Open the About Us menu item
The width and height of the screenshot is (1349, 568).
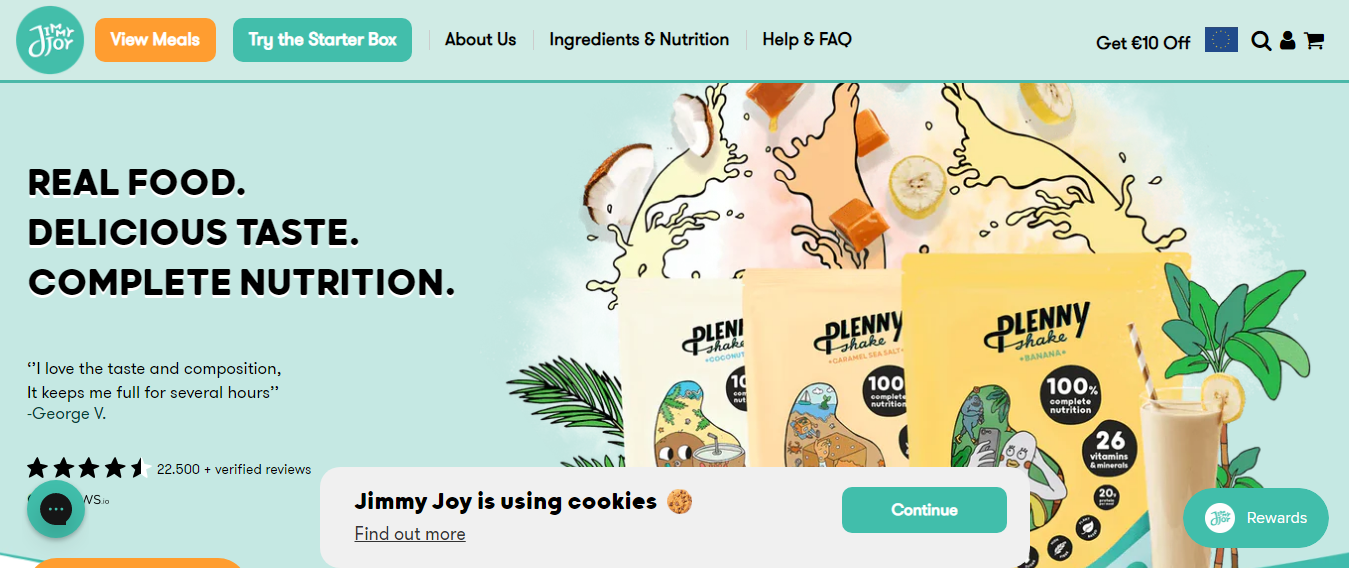click(x=480, y=40)
